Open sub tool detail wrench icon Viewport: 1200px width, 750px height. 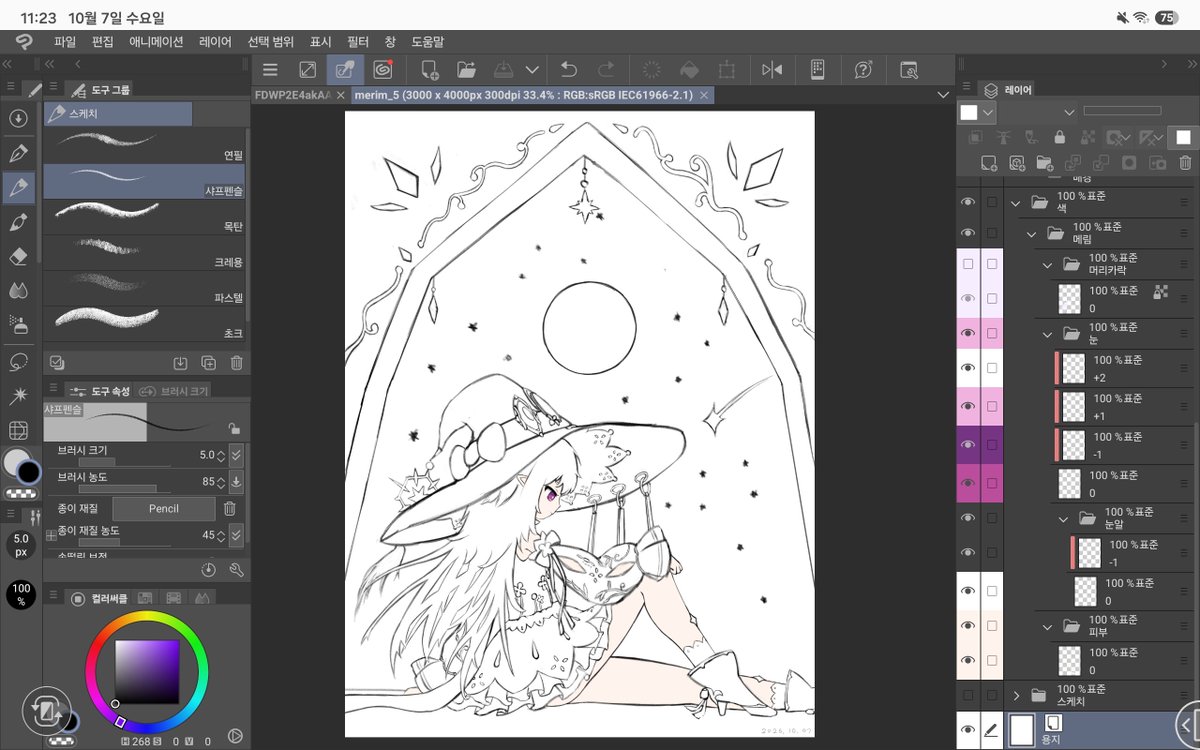click(237, 570)
